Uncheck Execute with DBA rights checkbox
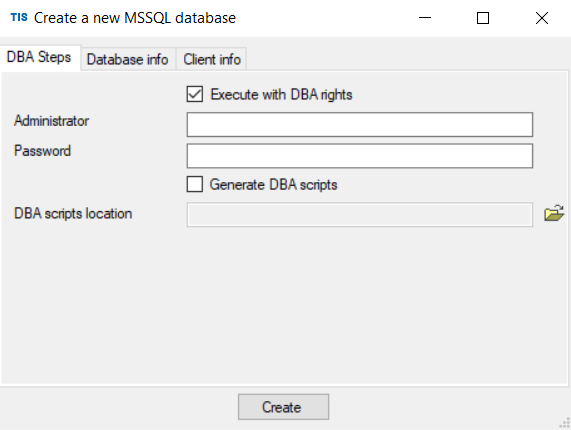This screenshot has height=430, width=571. [195, 94]
